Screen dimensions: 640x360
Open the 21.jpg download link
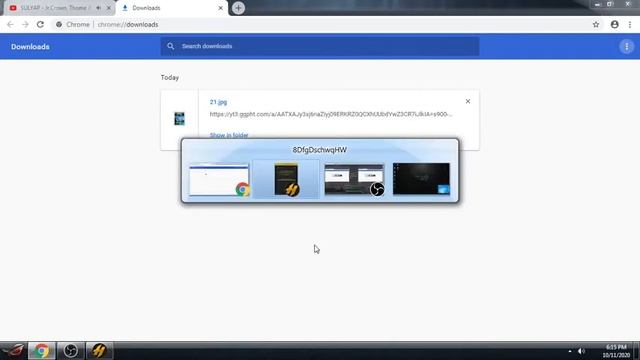click(x=218, y=102)
